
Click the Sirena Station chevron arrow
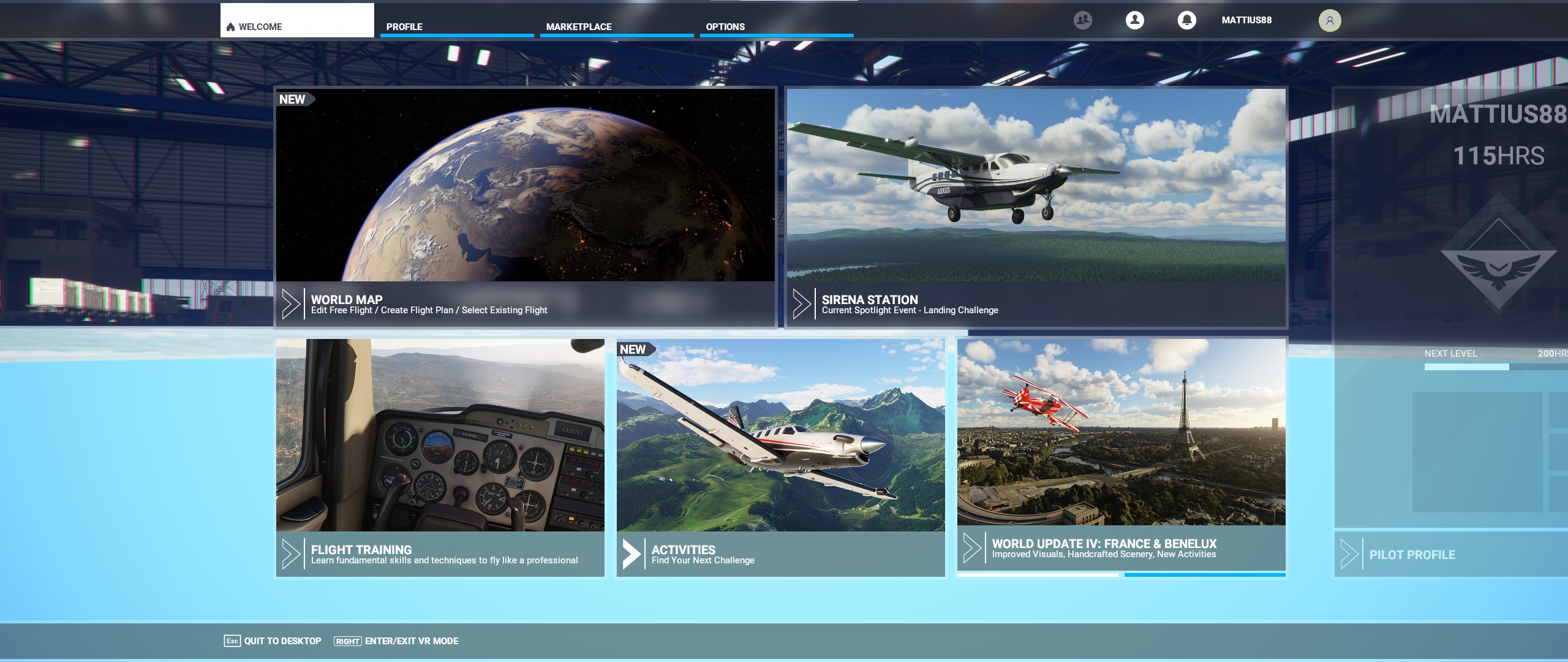point(801,304)
